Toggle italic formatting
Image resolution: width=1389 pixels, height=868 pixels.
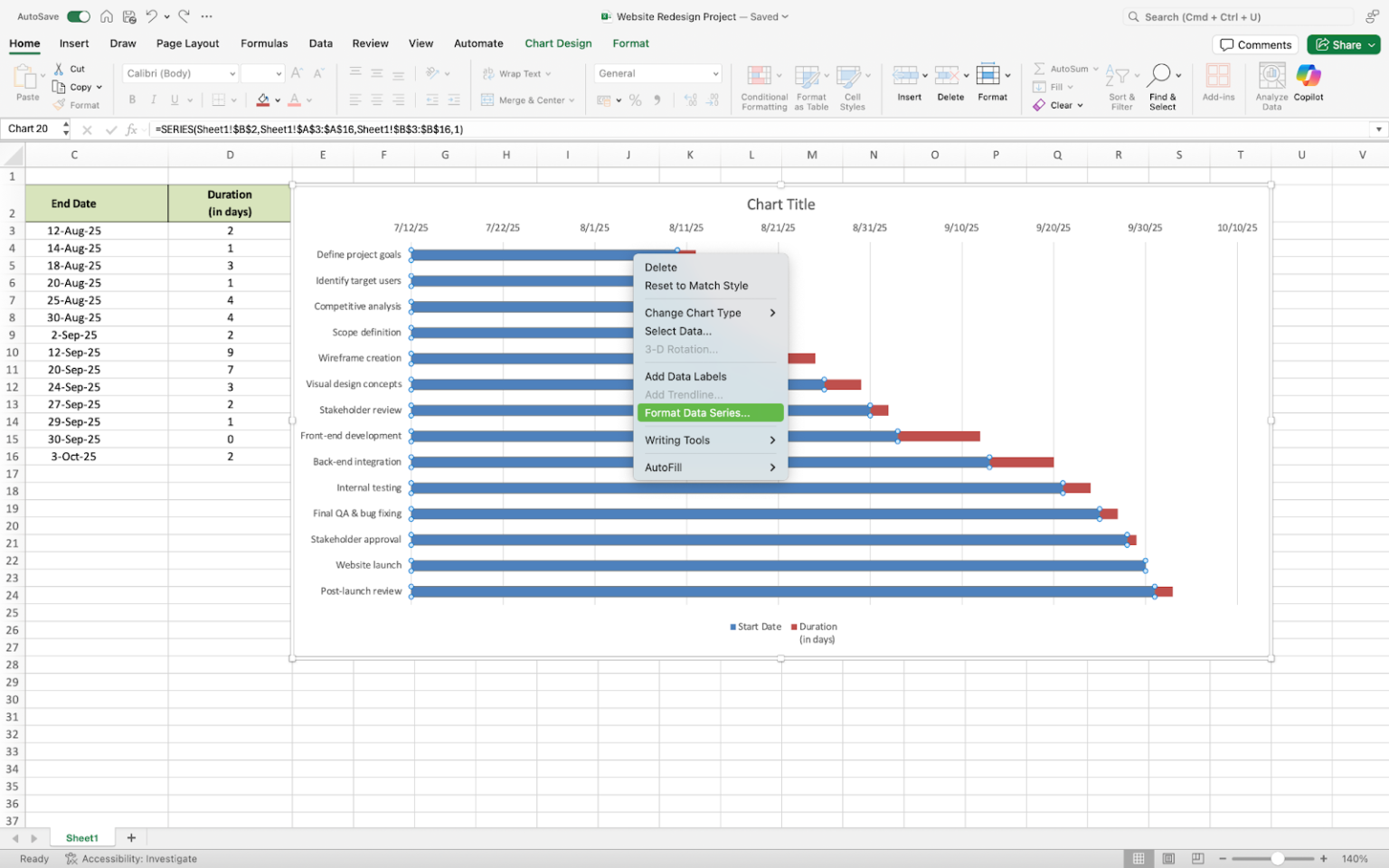pyautogui.click(x=152, y=99)
